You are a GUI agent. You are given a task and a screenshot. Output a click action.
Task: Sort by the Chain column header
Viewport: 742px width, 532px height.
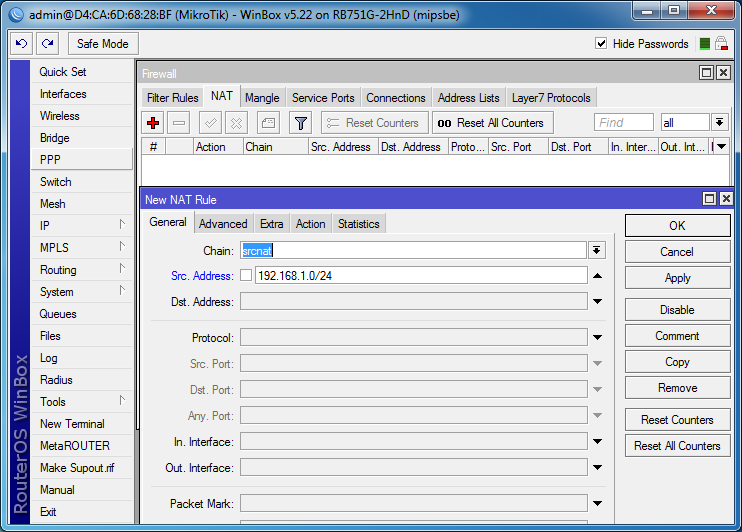pyautogui.click(x=275, y=147)
